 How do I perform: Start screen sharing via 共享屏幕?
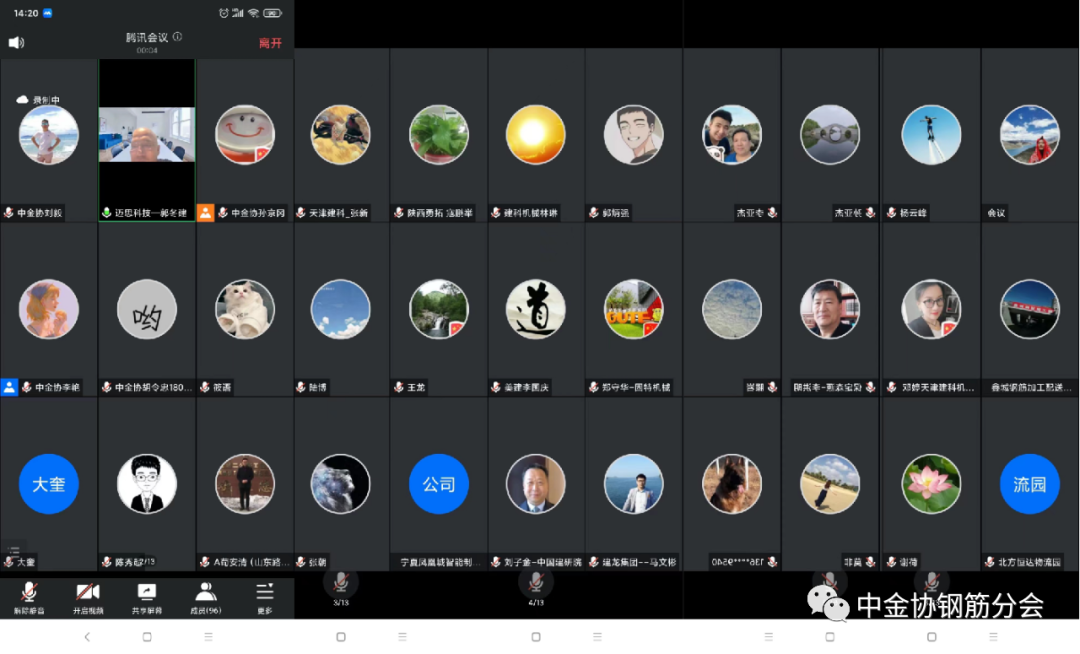(147, 598)
